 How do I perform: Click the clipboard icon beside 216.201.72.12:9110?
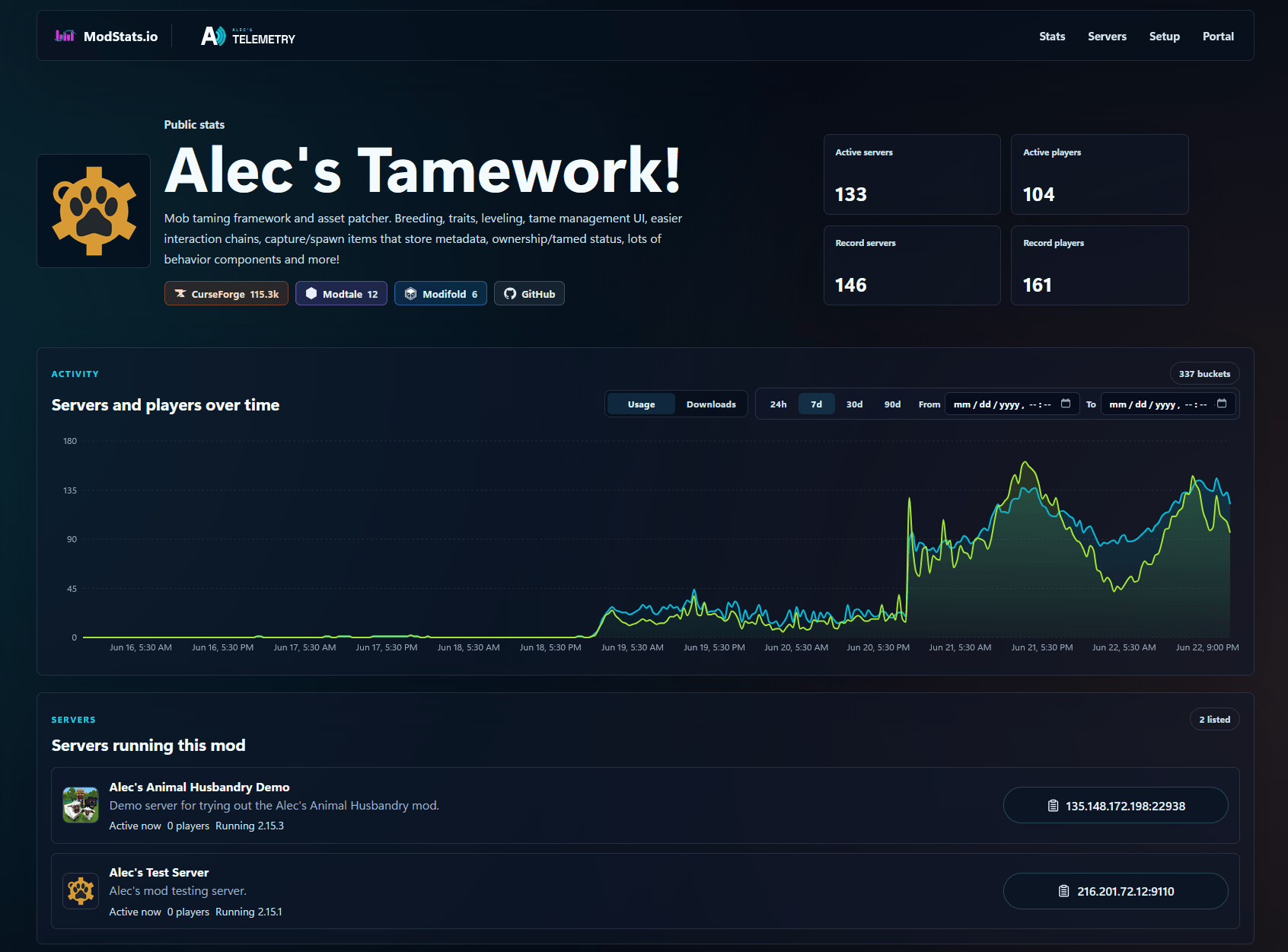click(1064, 891)
